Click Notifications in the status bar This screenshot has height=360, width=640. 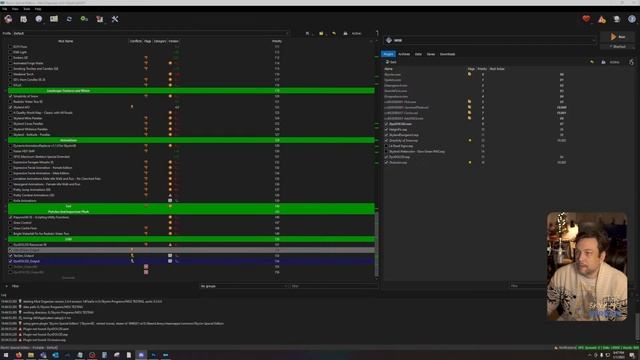coord(565,348)
